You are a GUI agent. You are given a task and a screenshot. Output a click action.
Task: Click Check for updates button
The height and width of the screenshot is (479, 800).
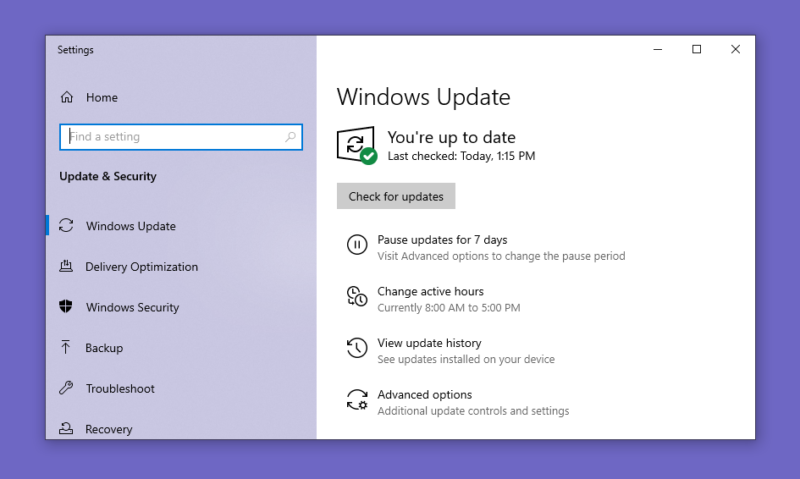click(x=396, y=196)
